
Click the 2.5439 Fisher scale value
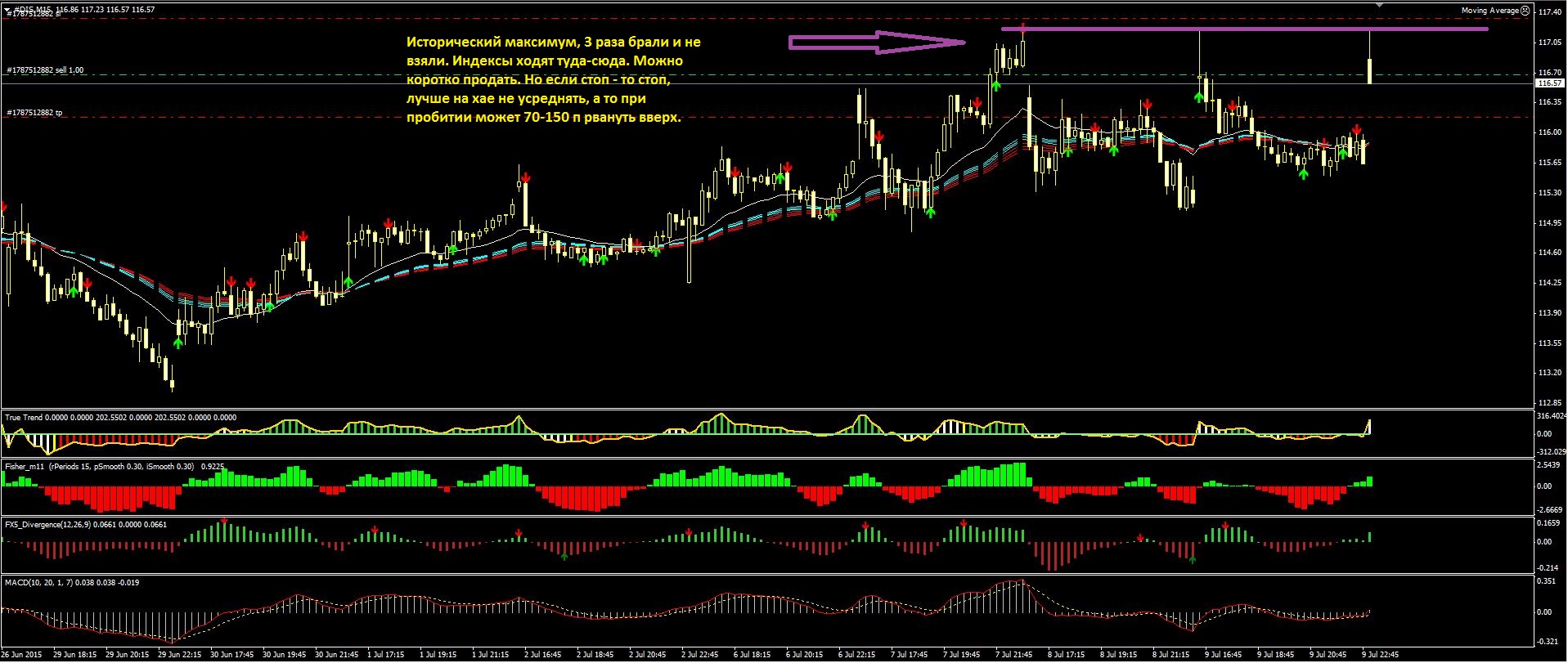tap(1550, 466)
